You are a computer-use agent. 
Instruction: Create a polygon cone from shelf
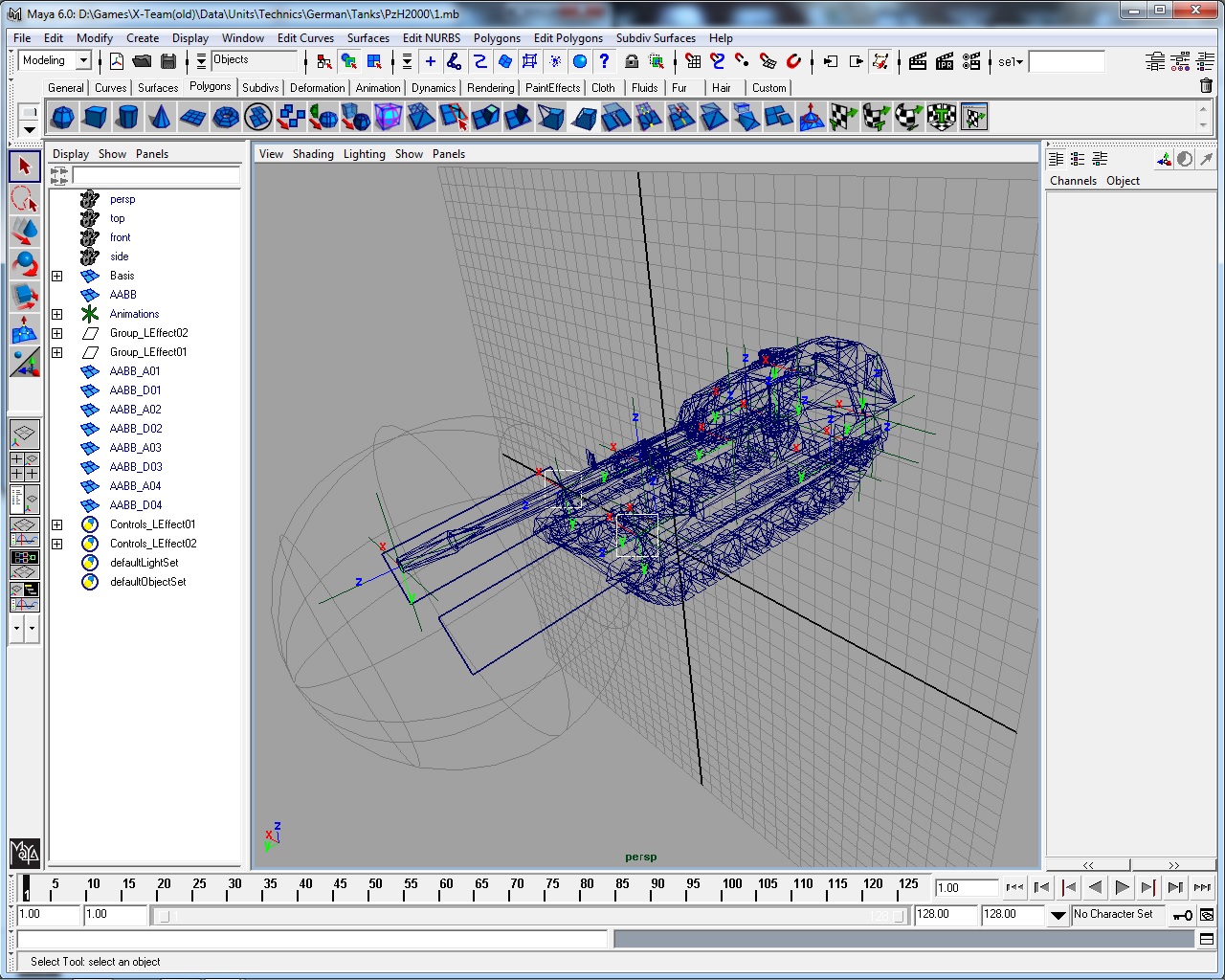click(160, 118)
